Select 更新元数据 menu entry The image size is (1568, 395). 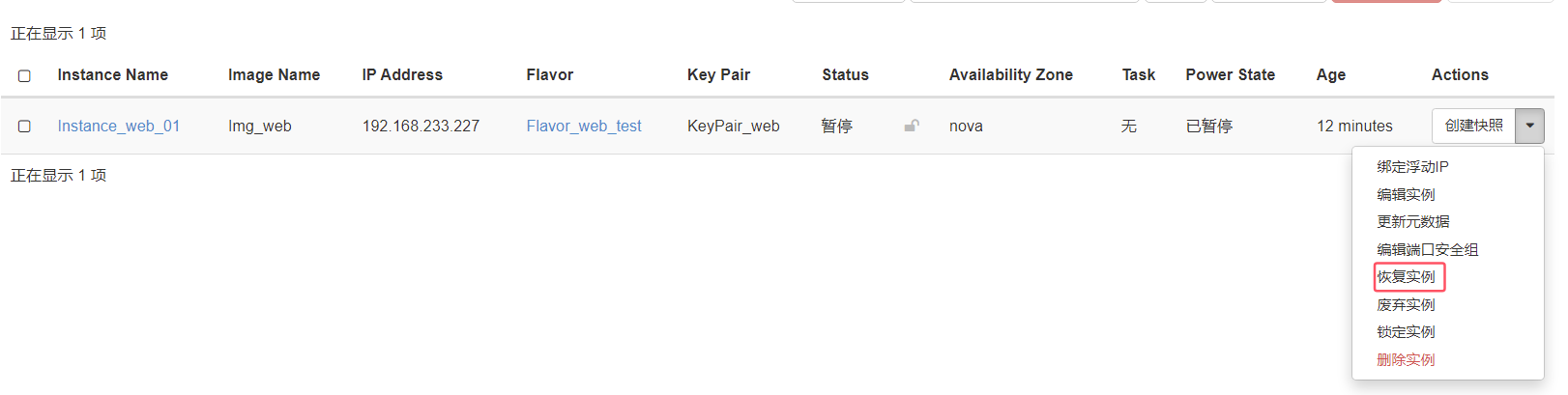(x=1412, y=222)
